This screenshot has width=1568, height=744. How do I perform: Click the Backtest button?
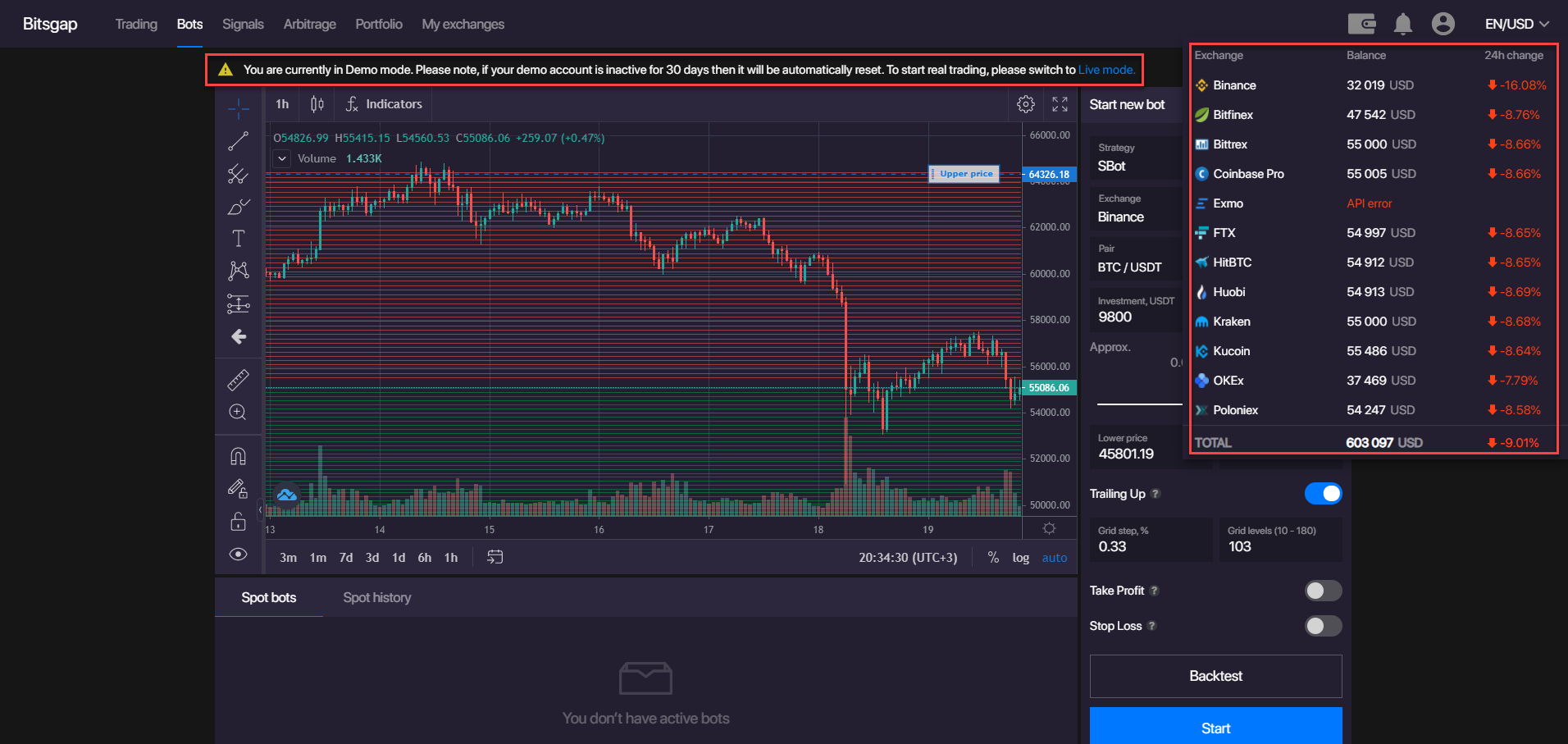[1215, 676]
